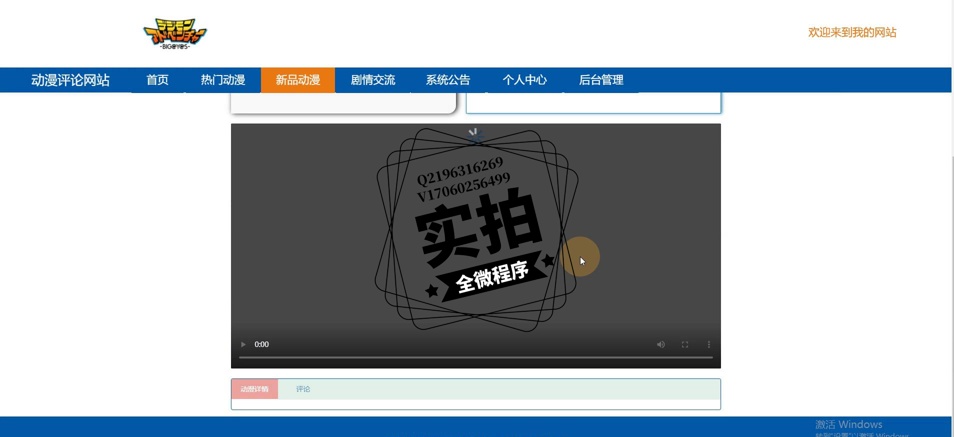Switch to the 动漫详情 tab
This screenshot has width=954, height=437.
[x=254, y=389]
